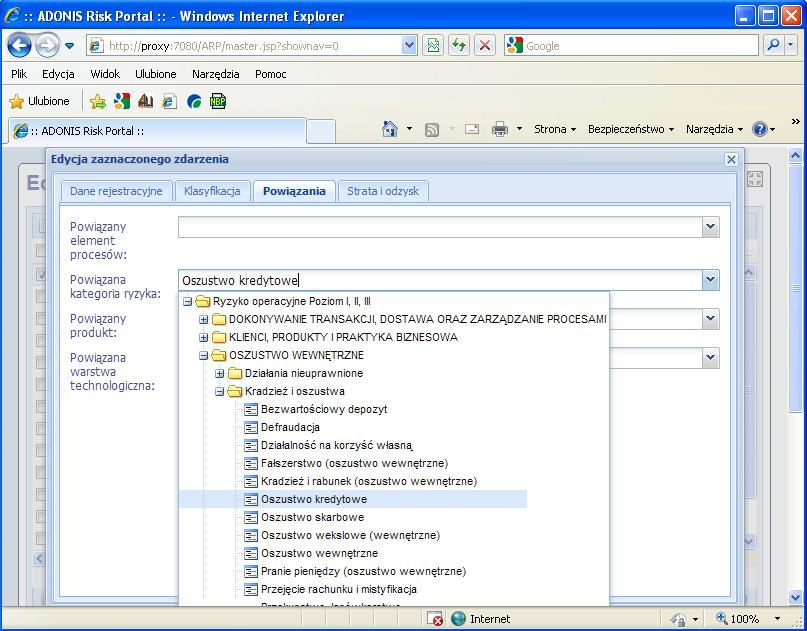Select Oszustwo kredytowe tree item
807x631 pixels.
coord(314,499)
